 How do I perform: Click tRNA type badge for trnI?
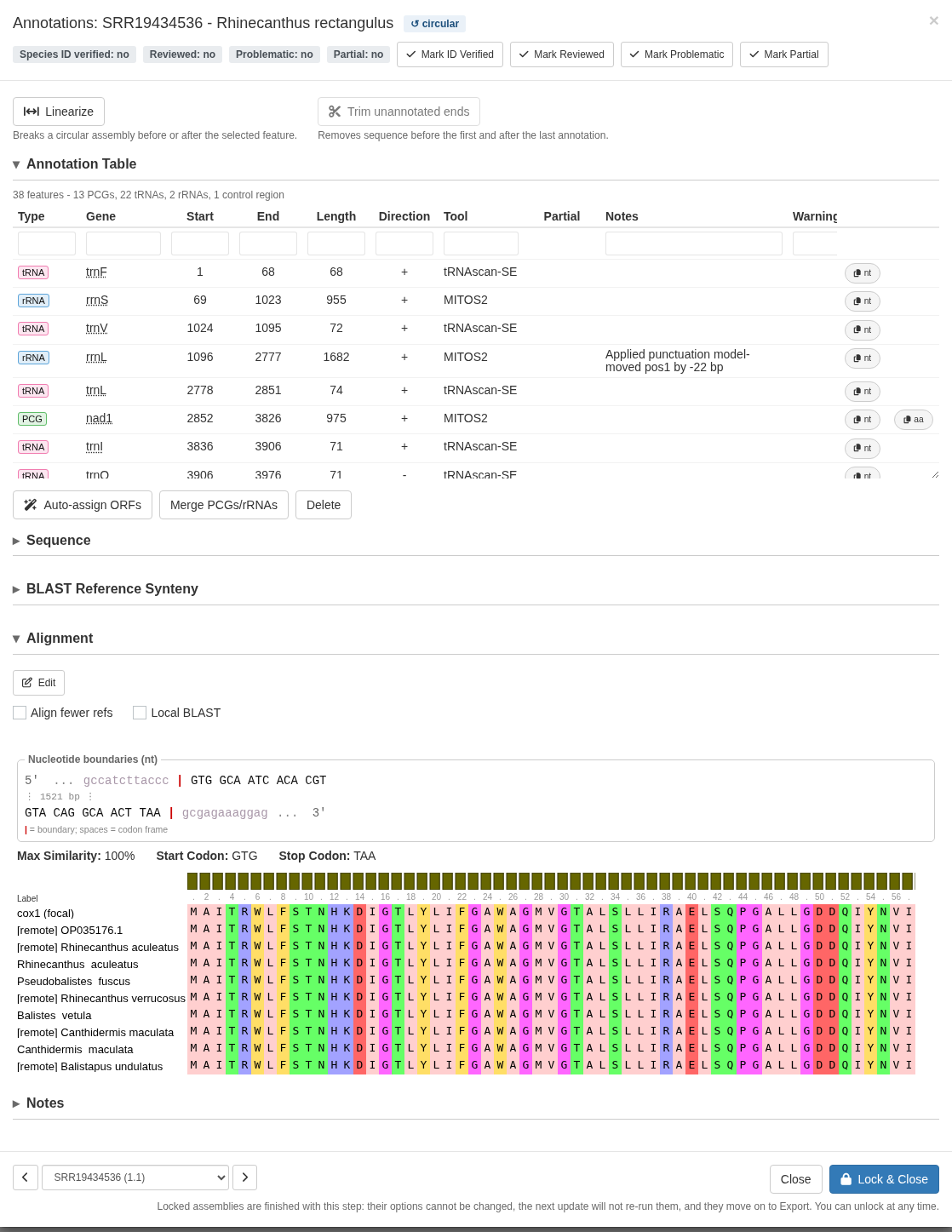tap(33, 447)
